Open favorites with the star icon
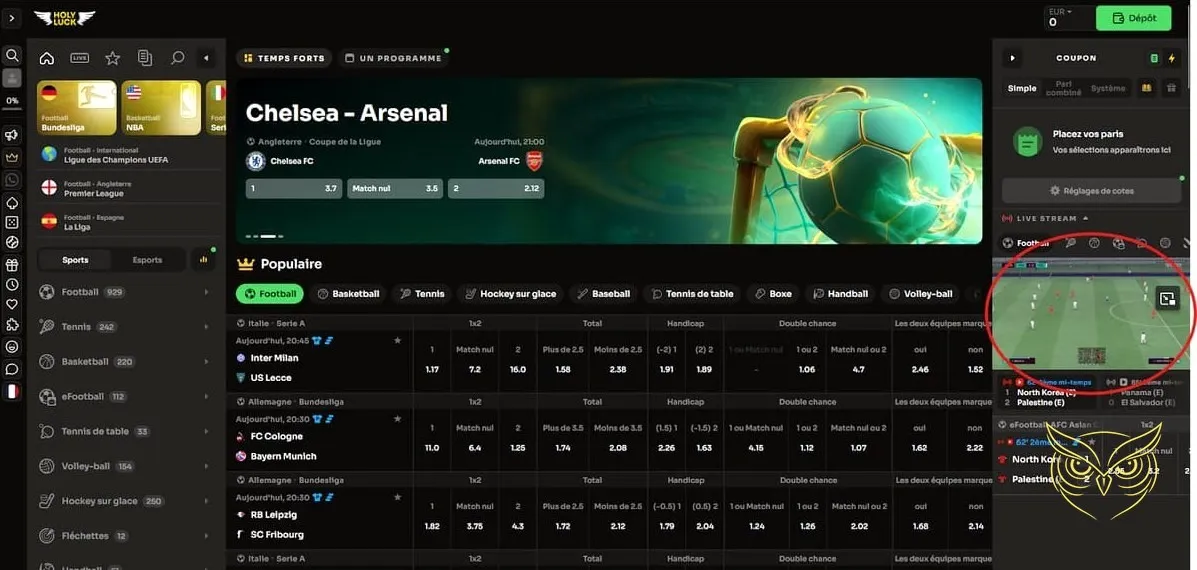Screen dimensions: 1197x570 pos(112,58)
